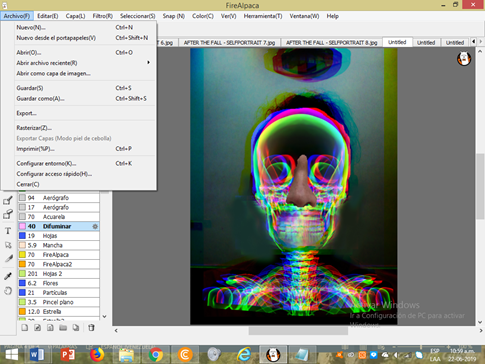
Task: Click horizontal scrollbar left arrow
Action: tap(116, 331)
